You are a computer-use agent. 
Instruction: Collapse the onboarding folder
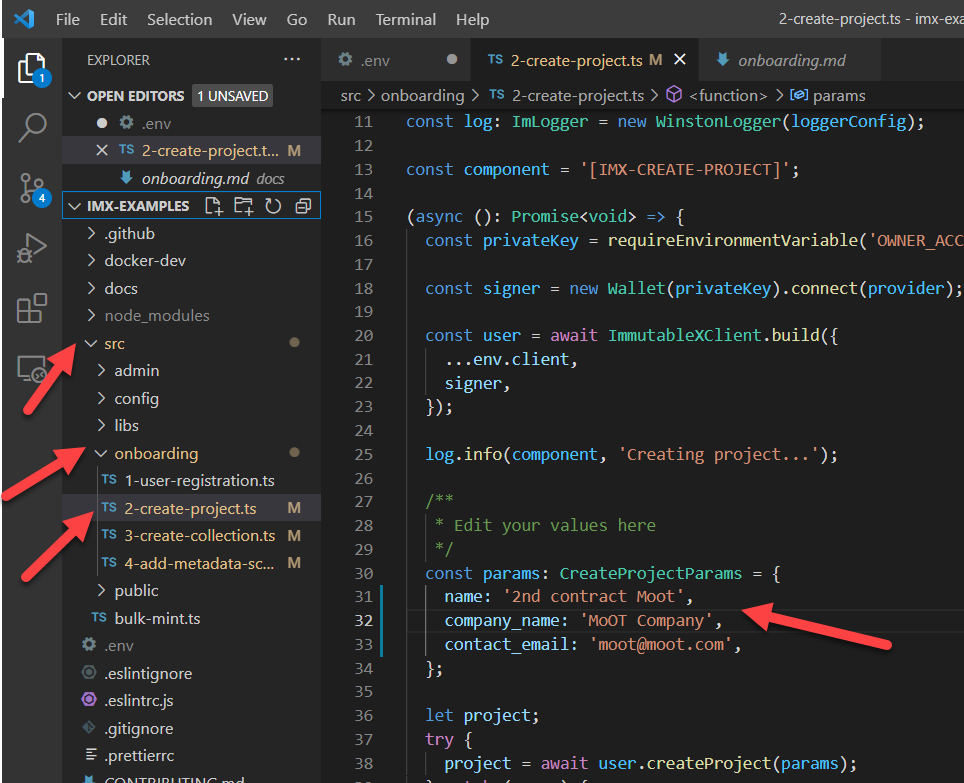point(101,453)
